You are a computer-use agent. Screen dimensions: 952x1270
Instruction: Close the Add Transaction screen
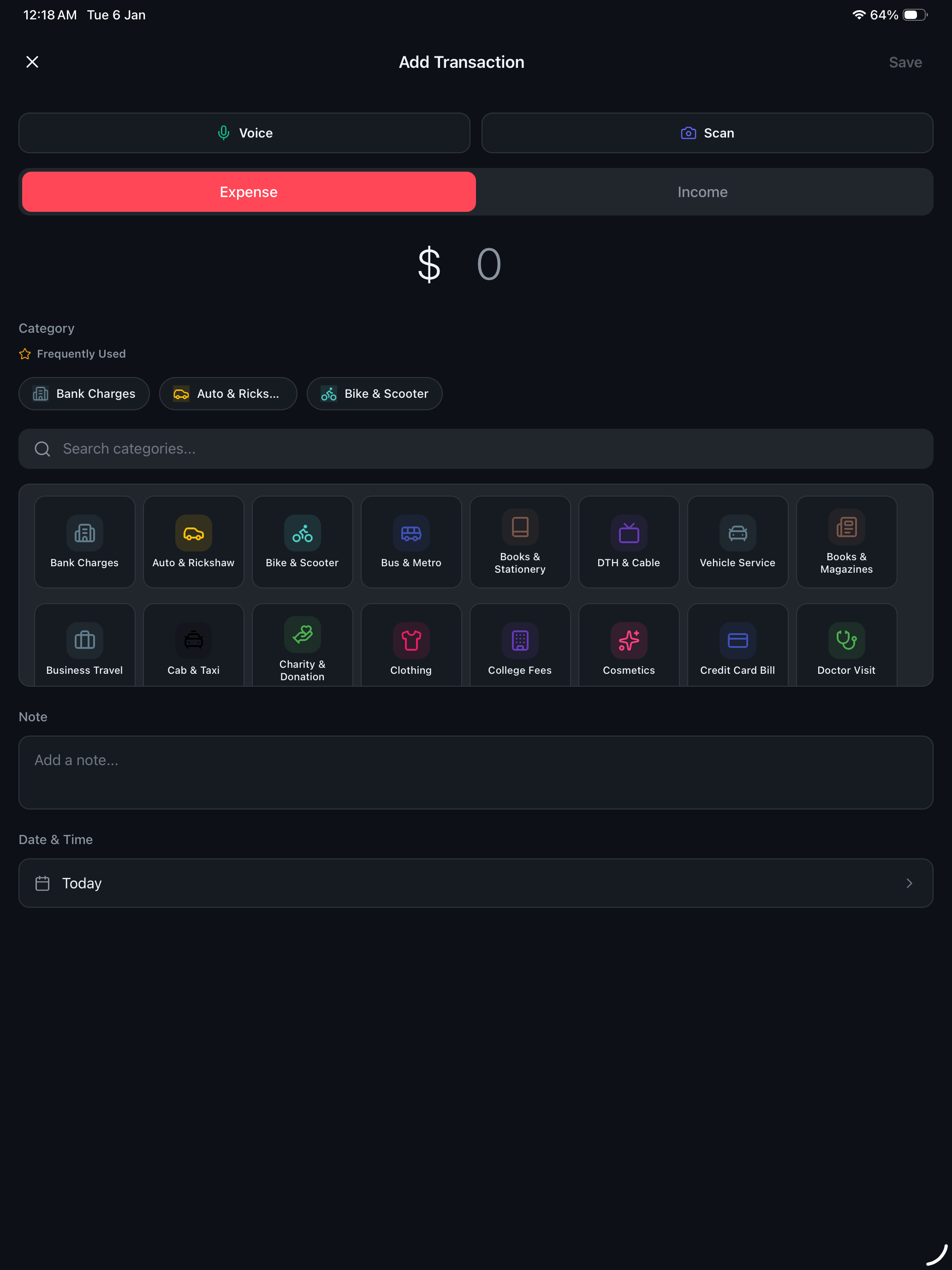coord(32,62)
